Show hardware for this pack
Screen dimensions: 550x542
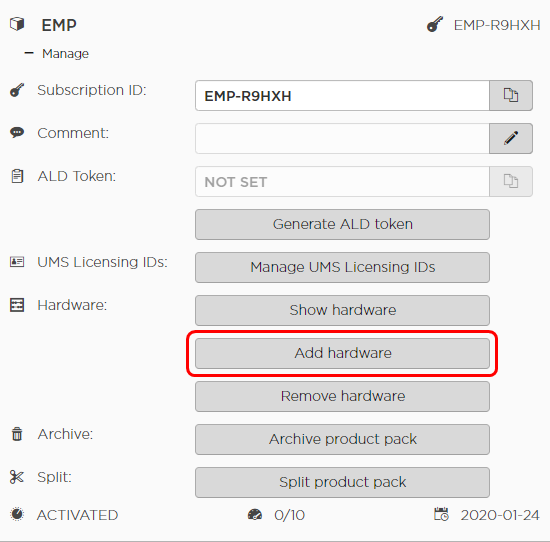tap(342, 310)
